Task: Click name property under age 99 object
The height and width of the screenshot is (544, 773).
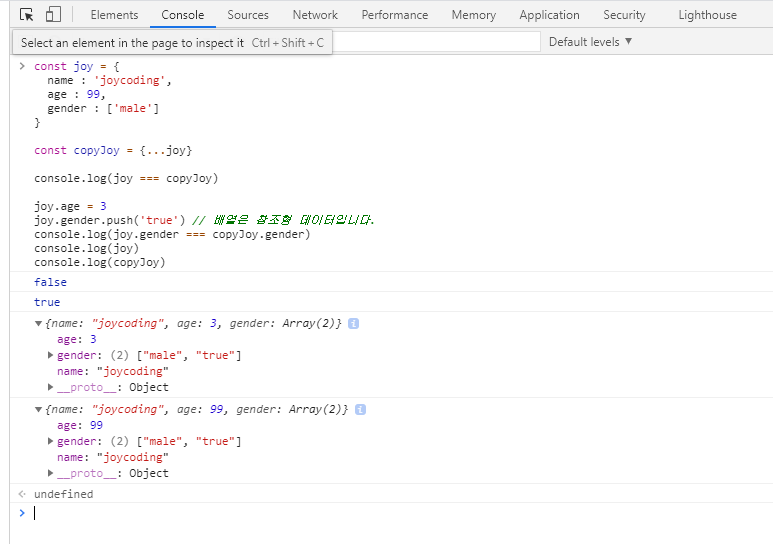Action: 112,457
